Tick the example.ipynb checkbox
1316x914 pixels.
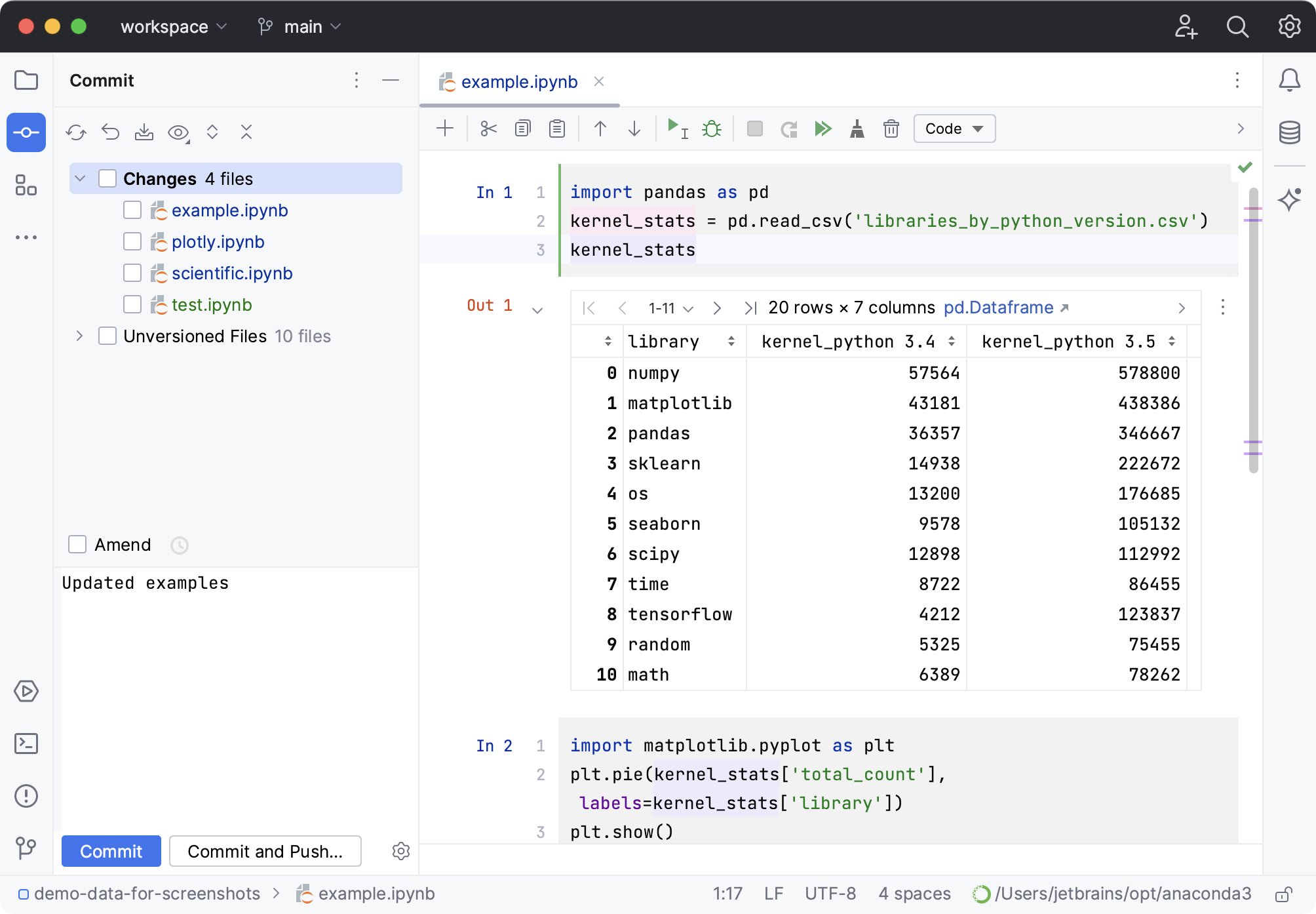pos(132,210)
